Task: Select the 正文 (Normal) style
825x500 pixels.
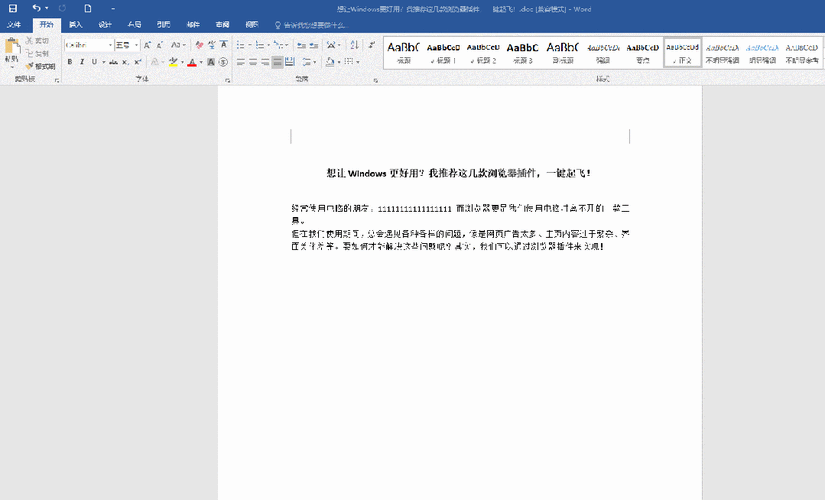Action: point(682,53)
